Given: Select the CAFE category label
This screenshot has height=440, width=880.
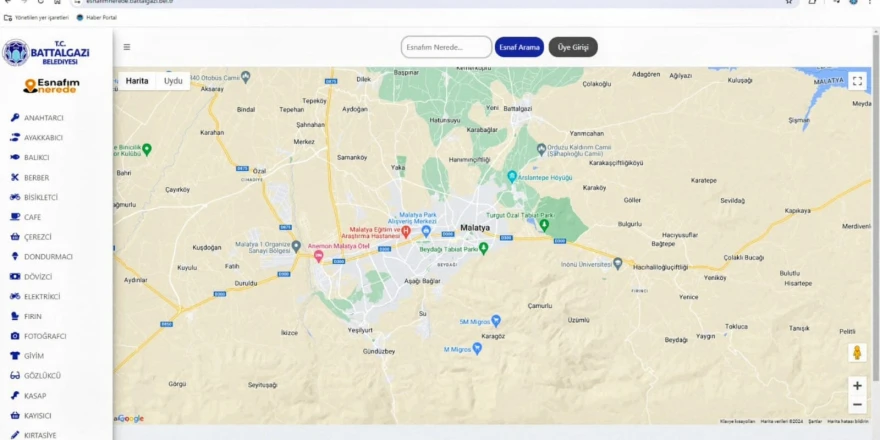Looking at the screenshot, I should point(33,217).
